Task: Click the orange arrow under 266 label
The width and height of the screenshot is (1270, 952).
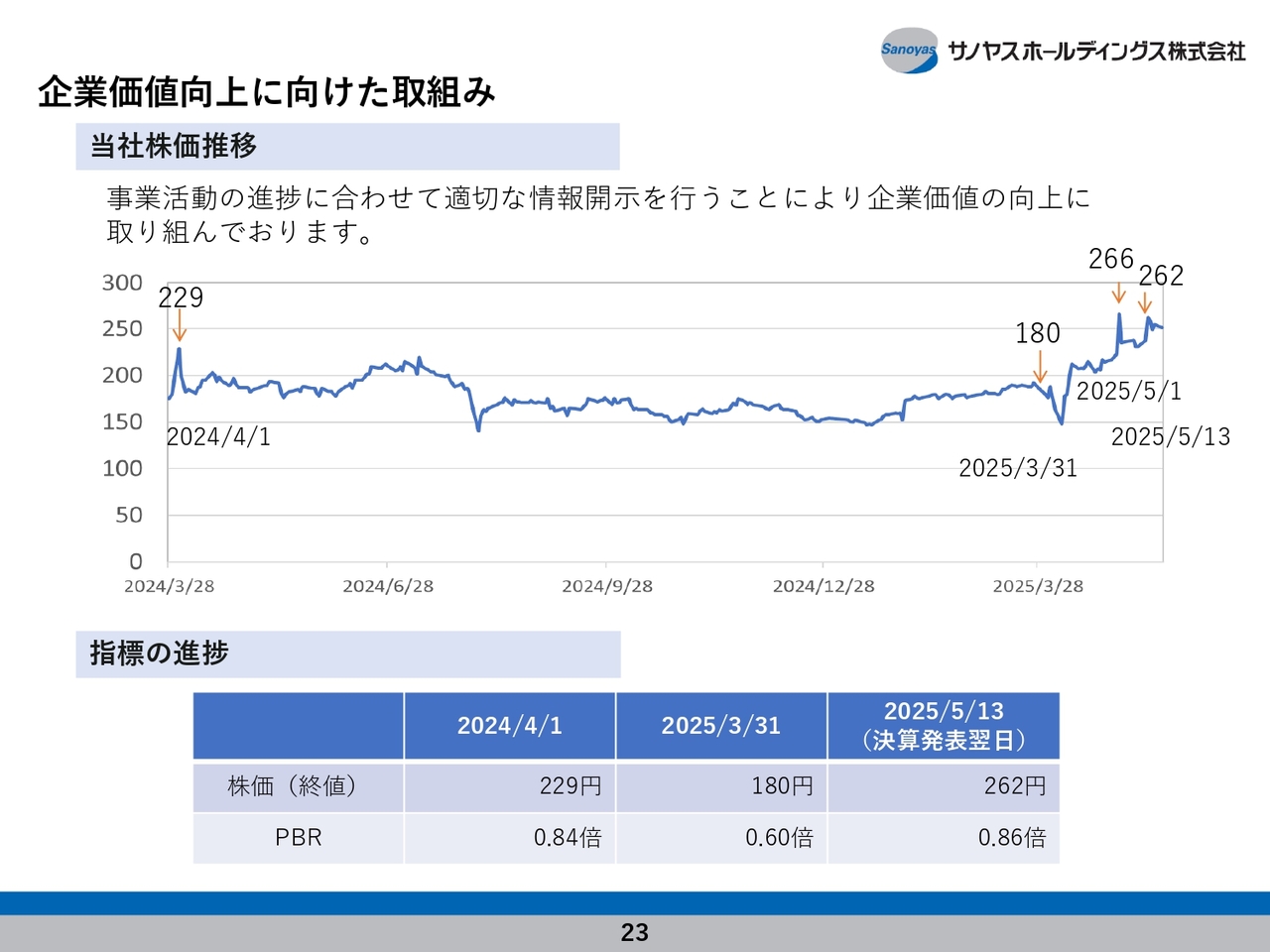Action: point(1118,292)
